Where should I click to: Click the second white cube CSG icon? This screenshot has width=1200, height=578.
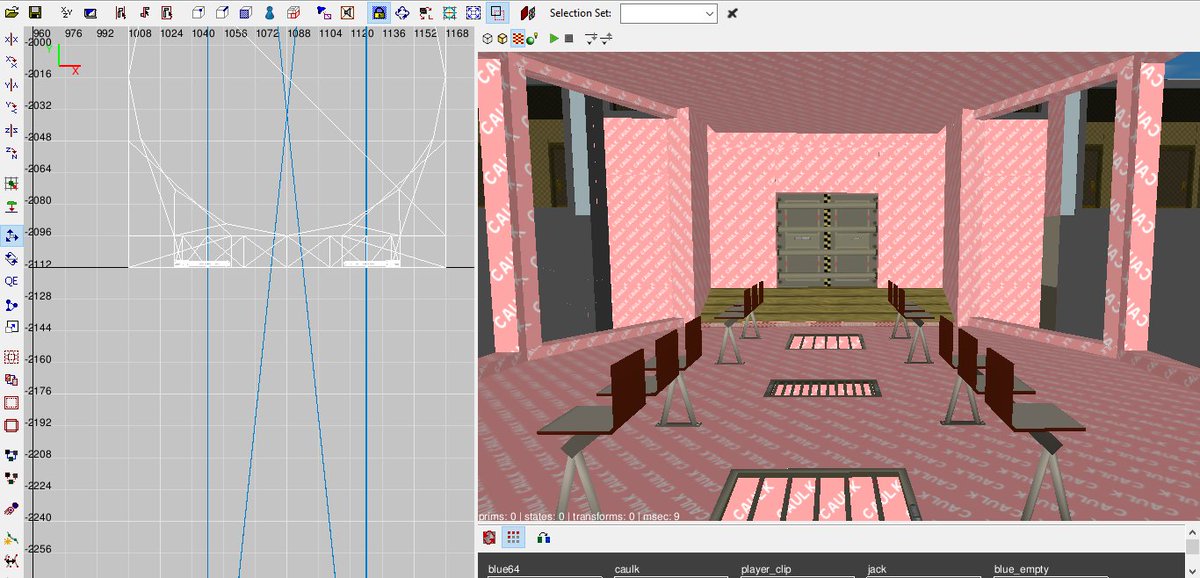pyautogui.click(x=222, y=13)
